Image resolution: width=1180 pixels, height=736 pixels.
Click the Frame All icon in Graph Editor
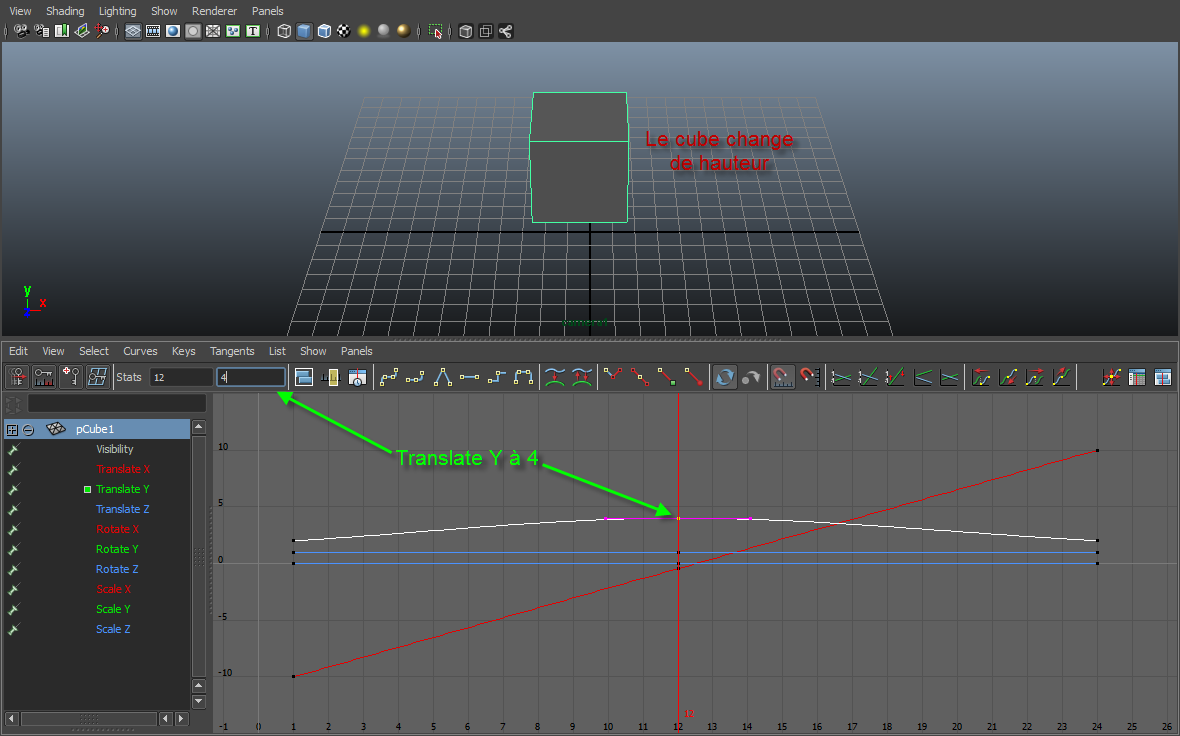pyautogui.click(x=304, y=377)
